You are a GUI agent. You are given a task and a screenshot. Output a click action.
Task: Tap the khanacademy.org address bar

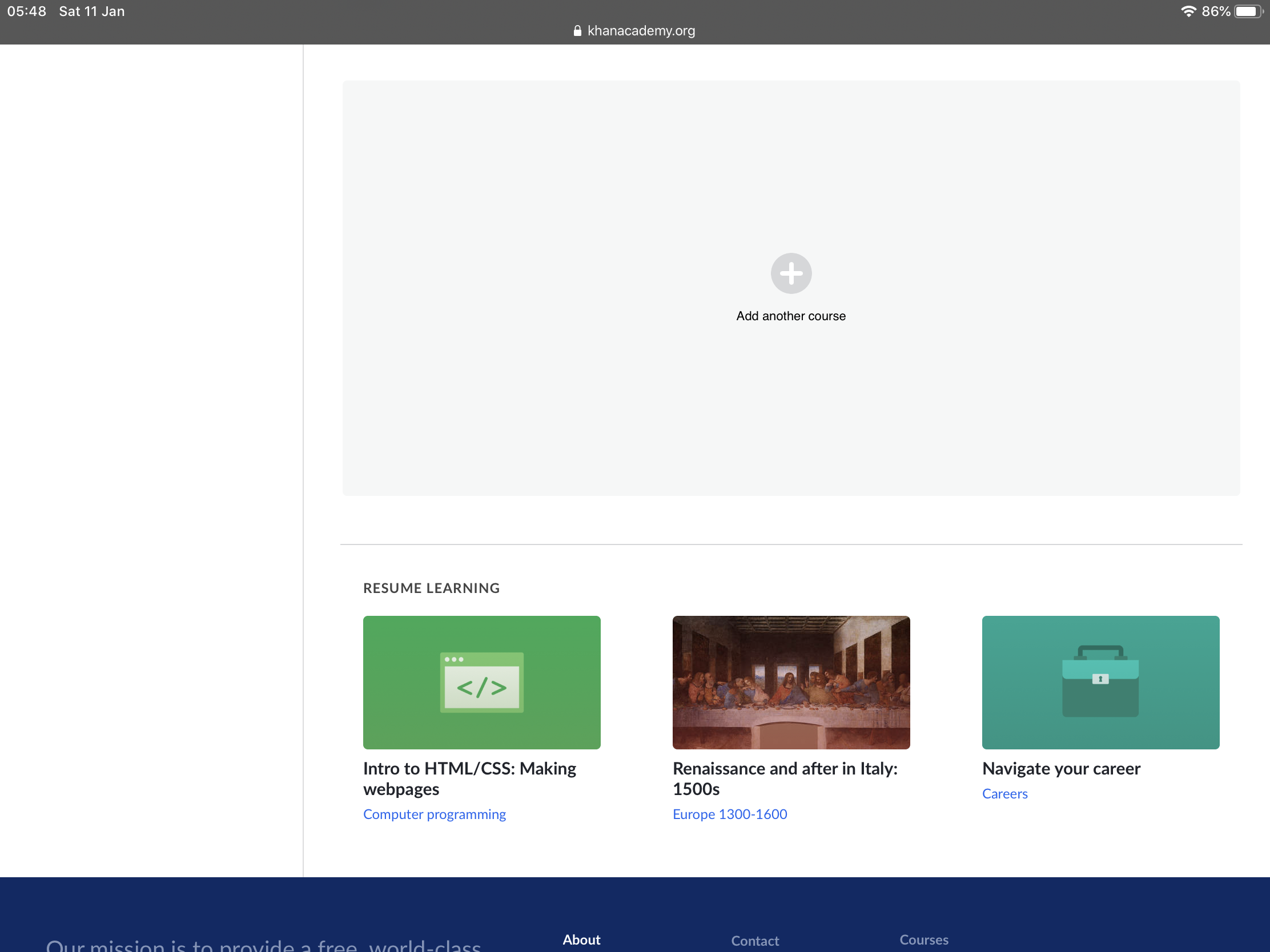pyautogui.click(x=634, y=31)
